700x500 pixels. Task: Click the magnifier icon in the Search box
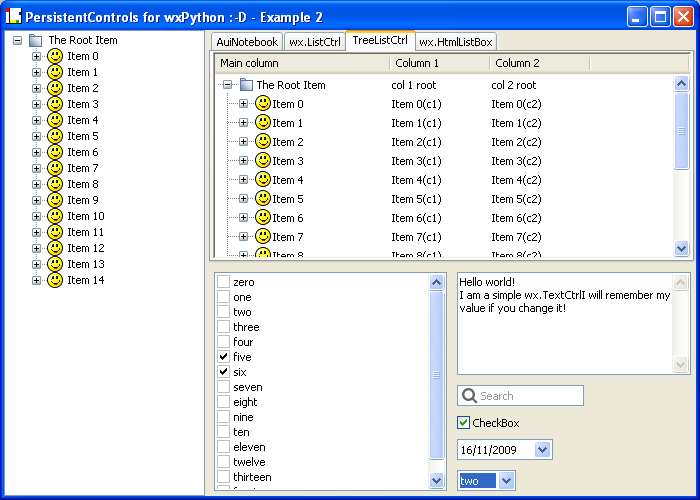click(469, 396)
